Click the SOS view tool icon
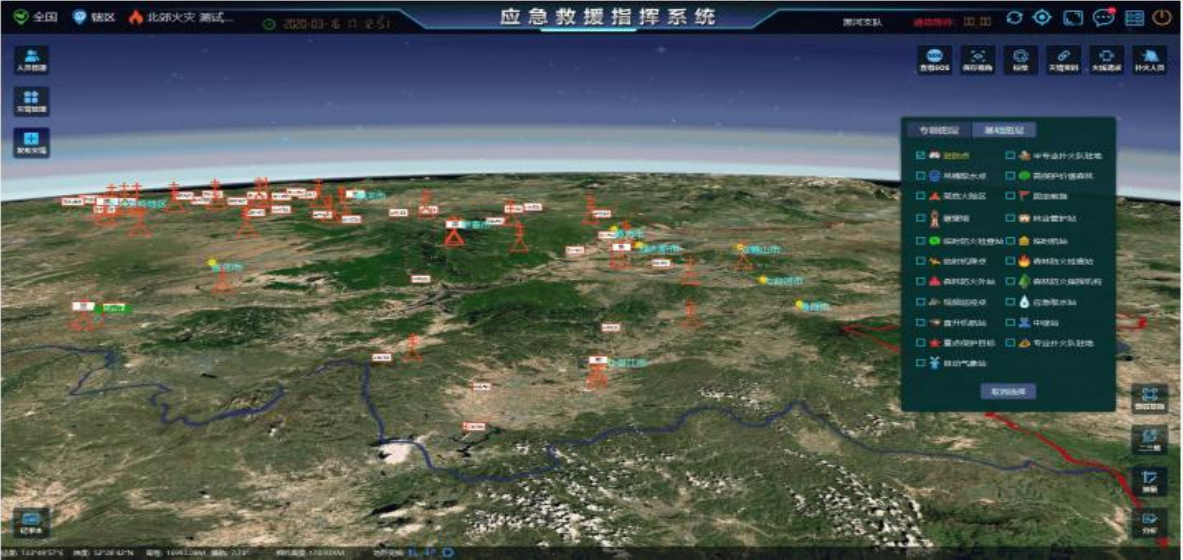 pos(933,60)
